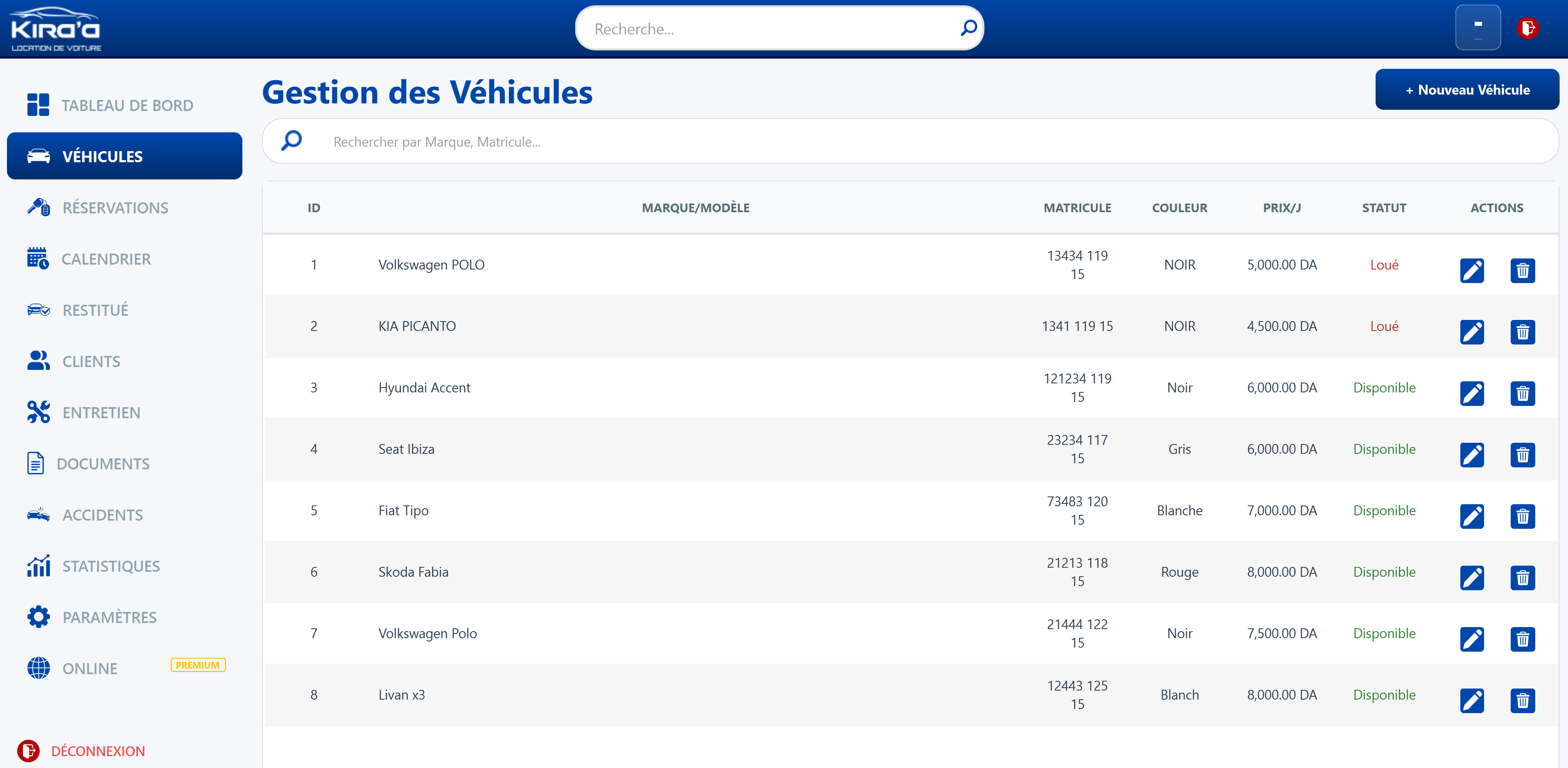Image resolution: width=1568 pixels, height=768 pixels.
Task: Click the 4,500.00 DA price for KIA PICANTO
Action: [1282, 326]
